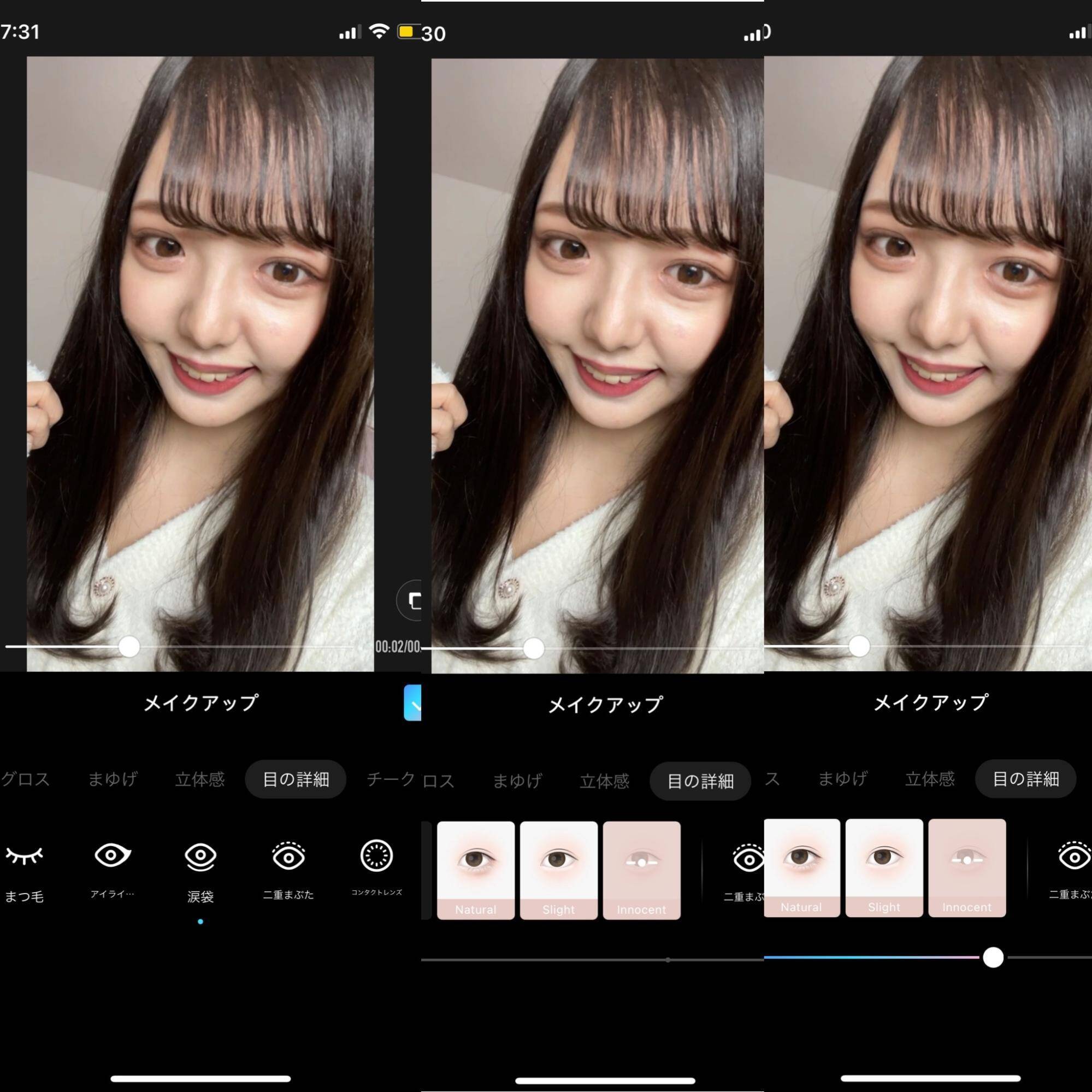This screenshot has height=1092, width=1092.
Task: Select the まつ毛 eyelash icon
Action: click(24, 855)
